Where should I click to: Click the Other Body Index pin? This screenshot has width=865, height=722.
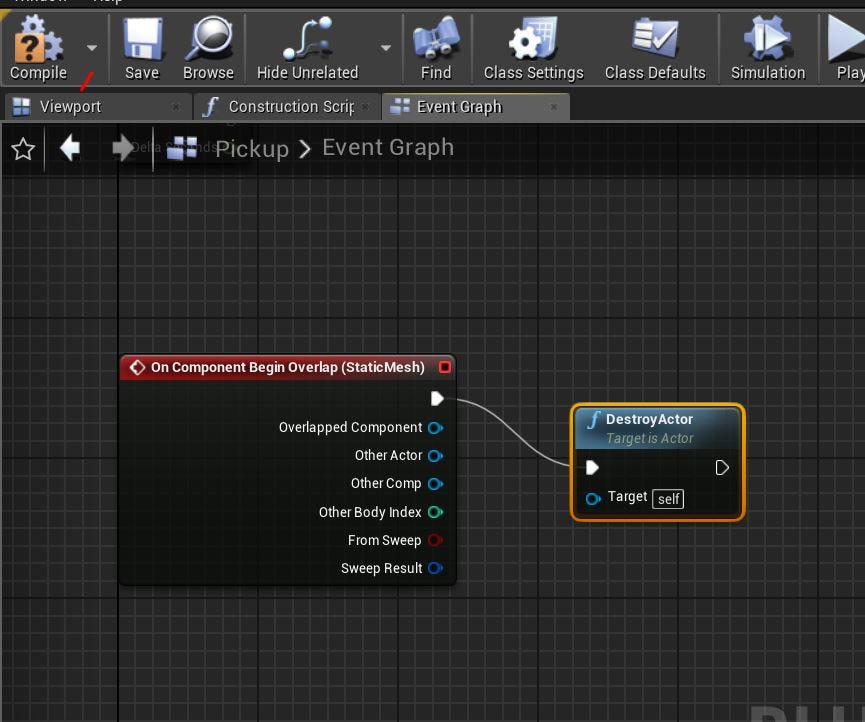(x=435, y=512)
